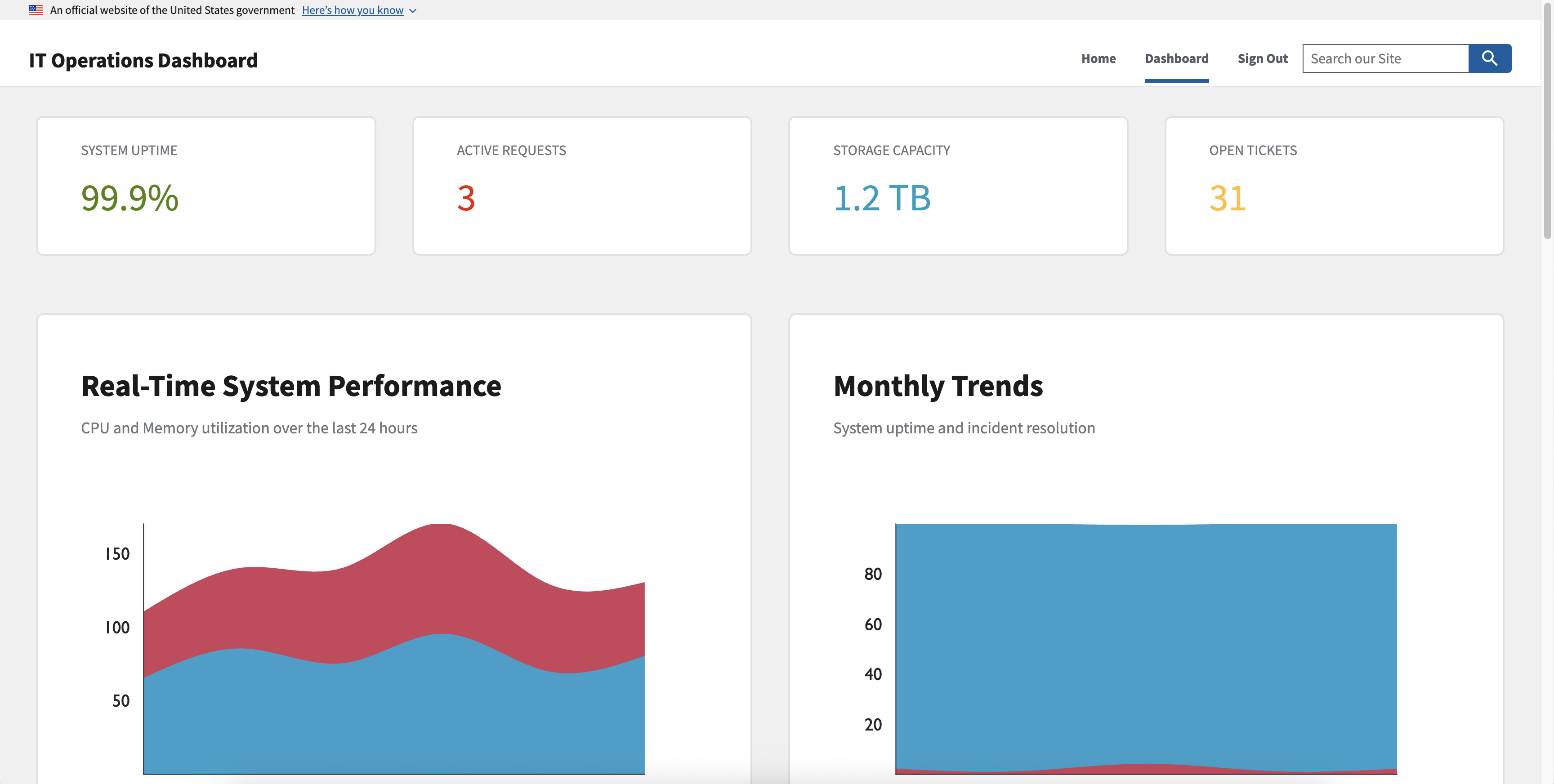1554x784 pixels.
Task: Expand the banner chevron arrow
Action: coord(413,11)
